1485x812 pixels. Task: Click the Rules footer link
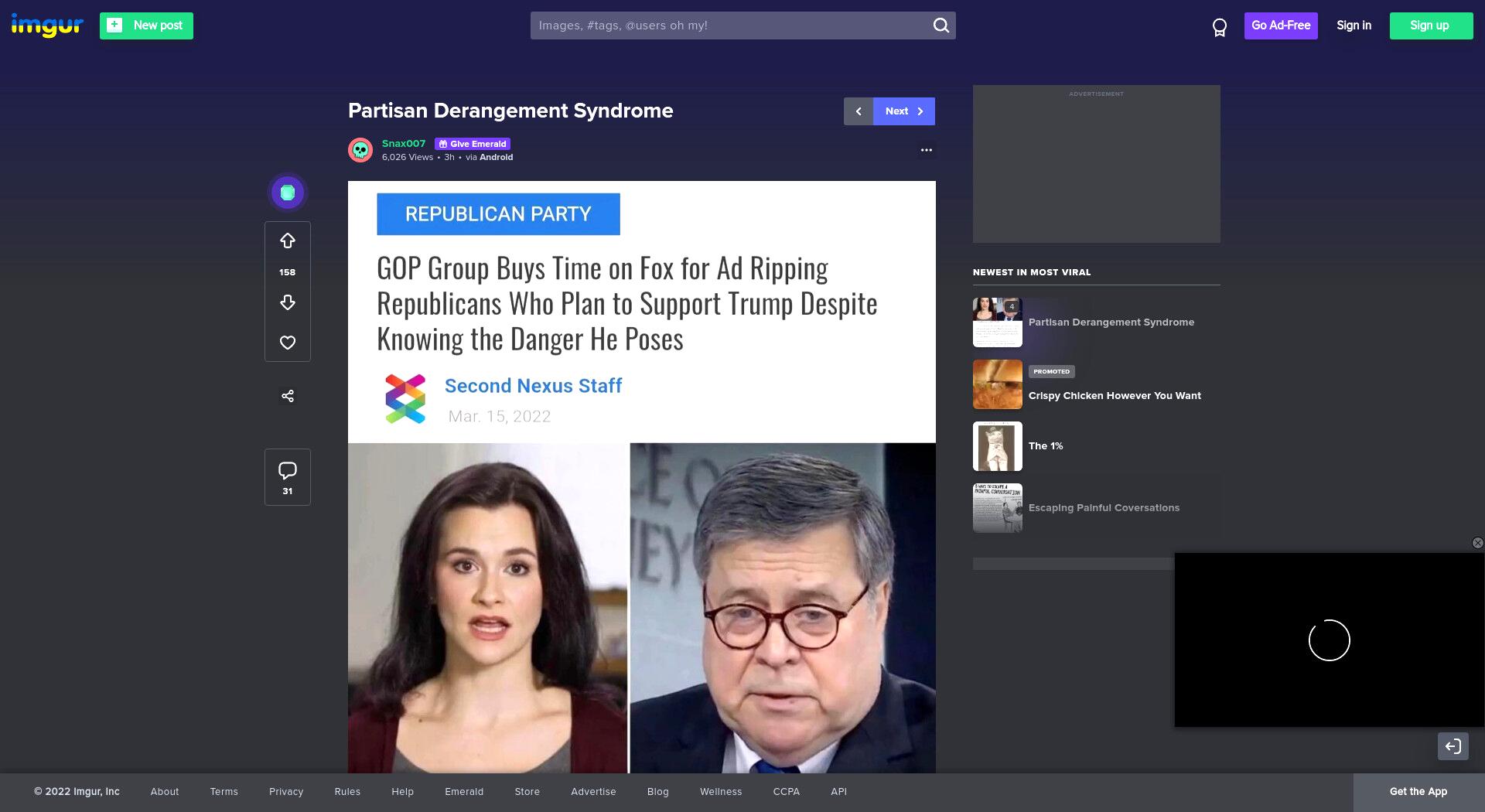(347, 792)
